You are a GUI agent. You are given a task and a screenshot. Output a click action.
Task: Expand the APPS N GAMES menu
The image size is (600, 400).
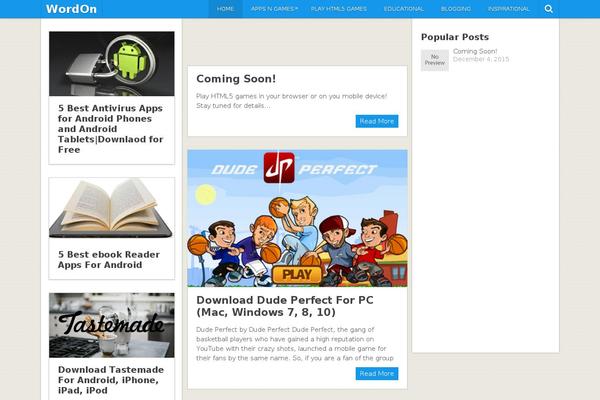(274, 9)
